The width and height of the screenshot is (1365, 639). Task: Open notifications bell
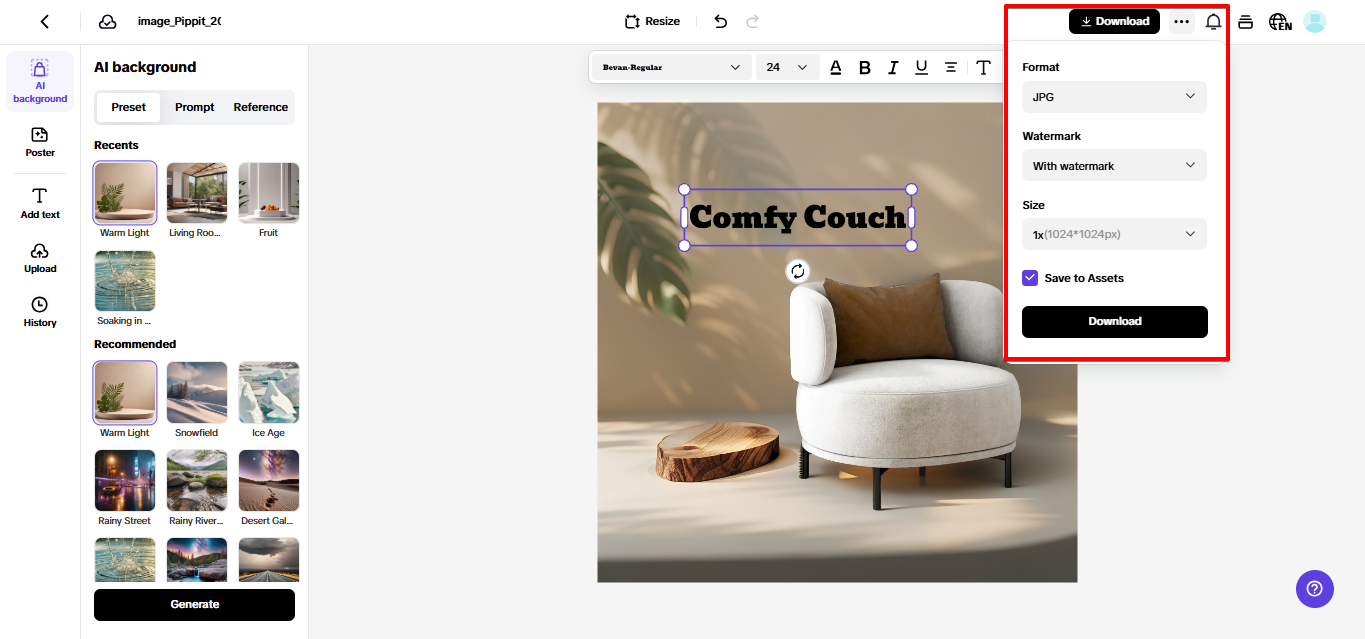click(x=1214, y=21)
